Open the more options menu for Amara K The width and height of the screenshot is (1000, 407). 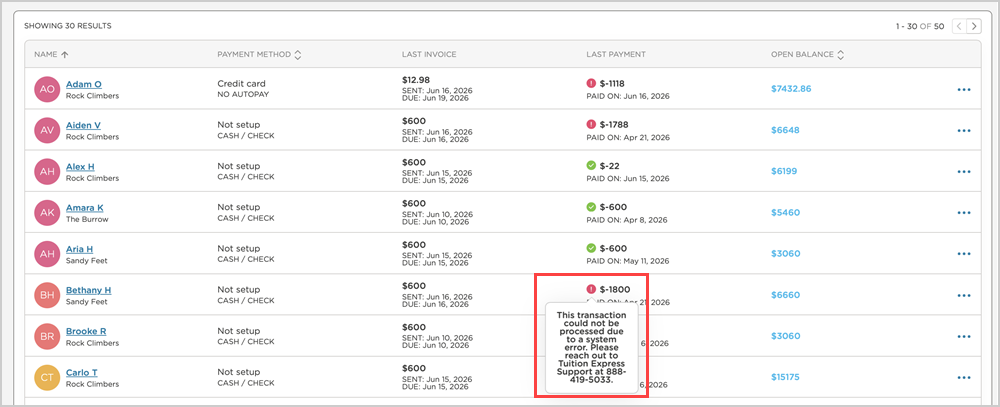(x=964, y=213)
